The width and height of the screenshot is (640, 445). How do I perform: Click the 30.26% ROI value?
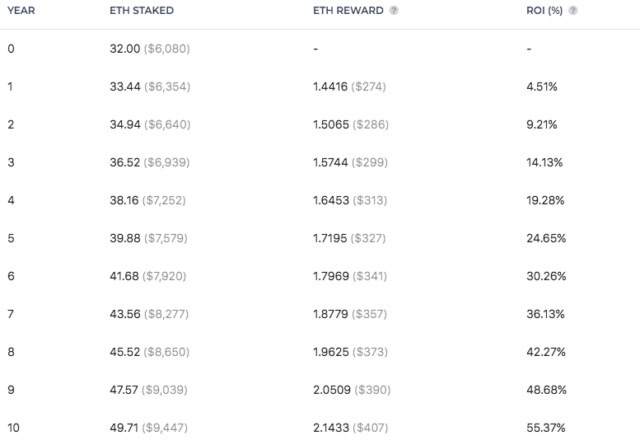(546, 276)
